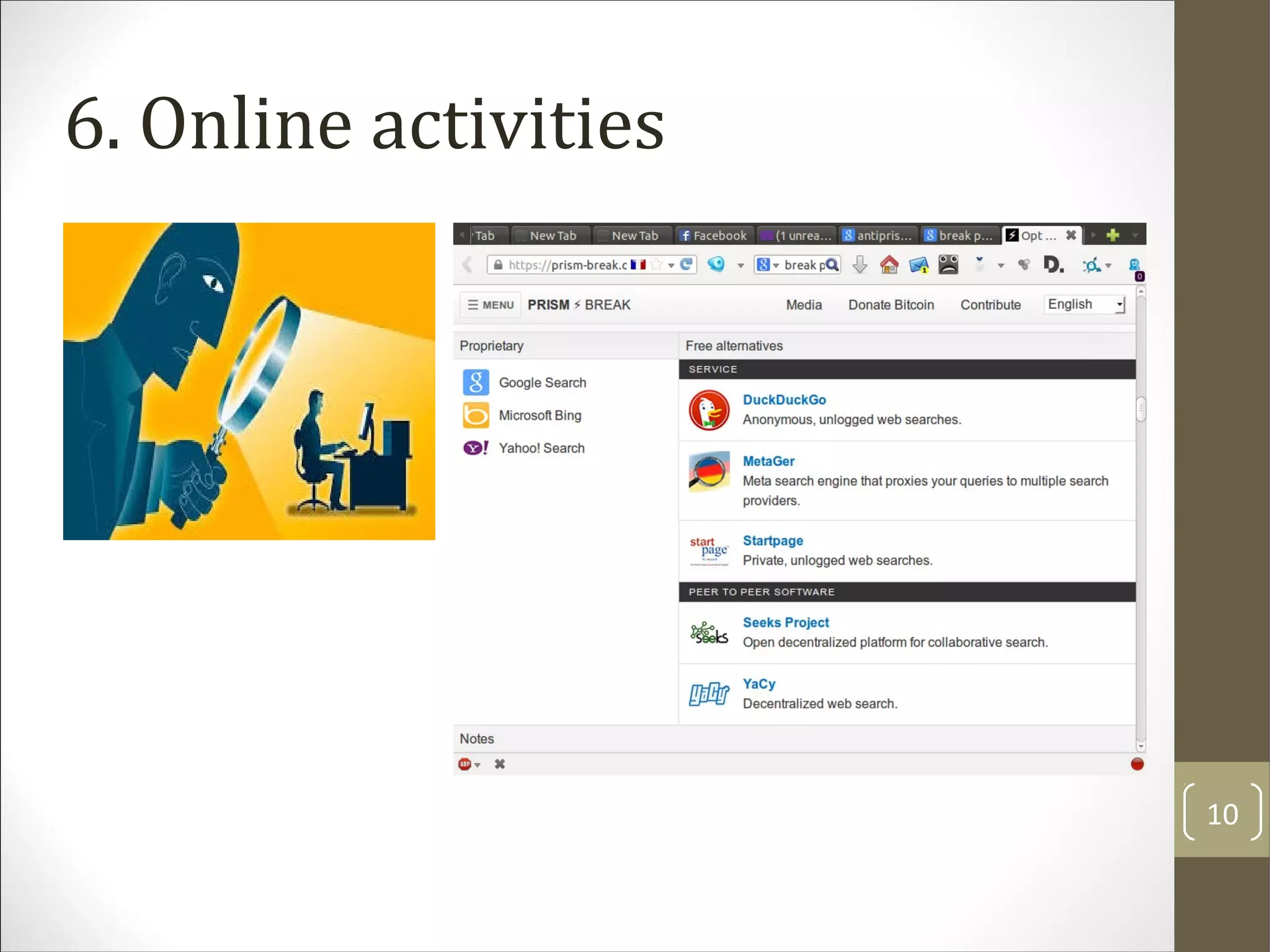This screenshot has height=952, width=1270.
Task: Click the MetaGer logo image
Action: 709,471
